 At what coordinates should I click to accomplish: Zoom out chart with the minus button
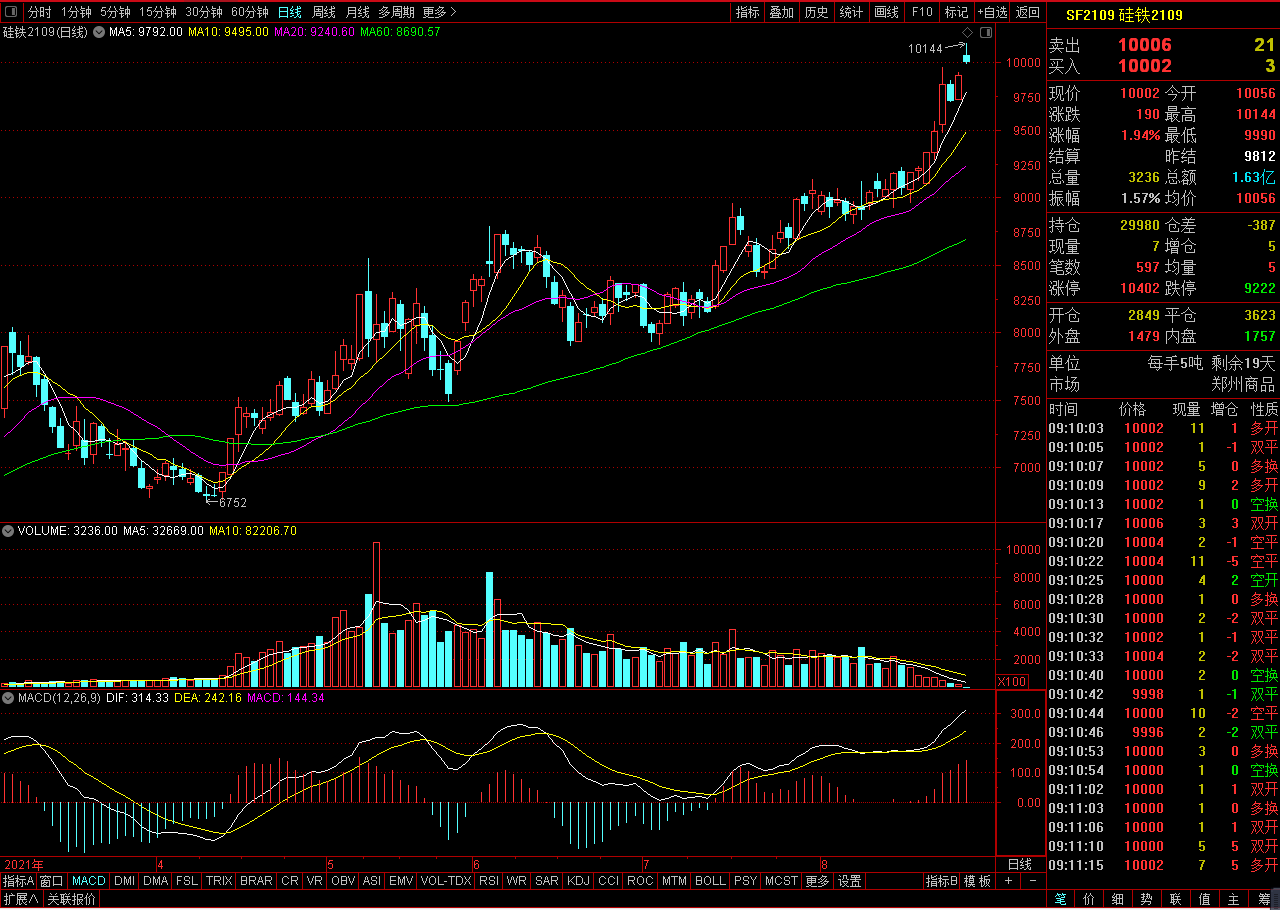[1031, 881]
